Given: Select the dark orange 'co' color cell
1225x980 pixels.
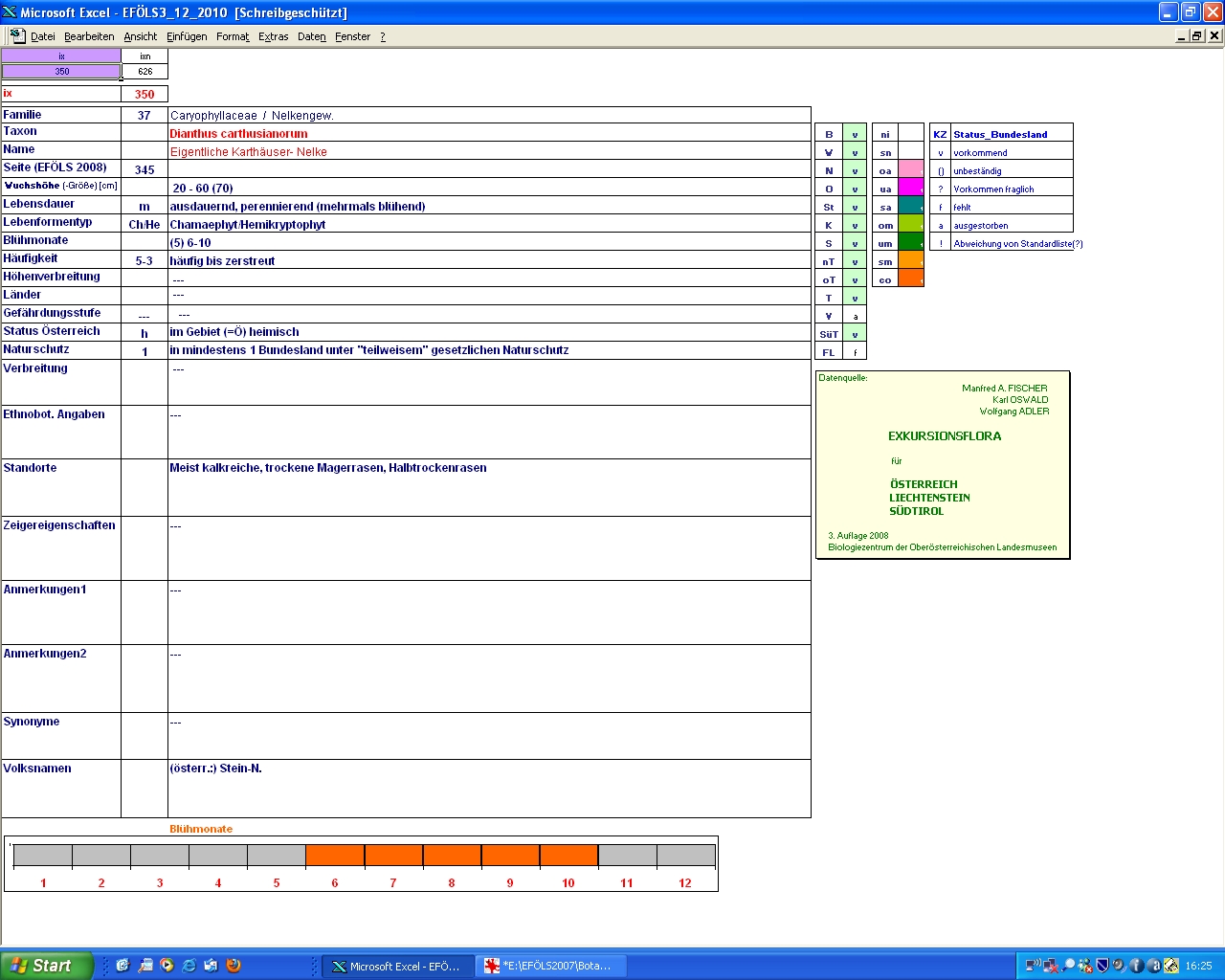Looking at the screenshot, I should coord(910,279).
